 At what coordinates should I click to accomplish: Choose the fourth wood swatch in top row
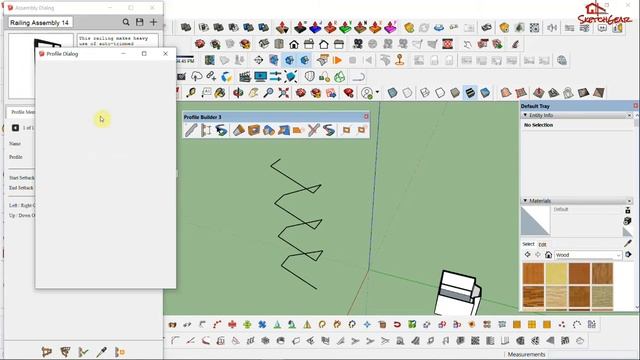[602, 273]
